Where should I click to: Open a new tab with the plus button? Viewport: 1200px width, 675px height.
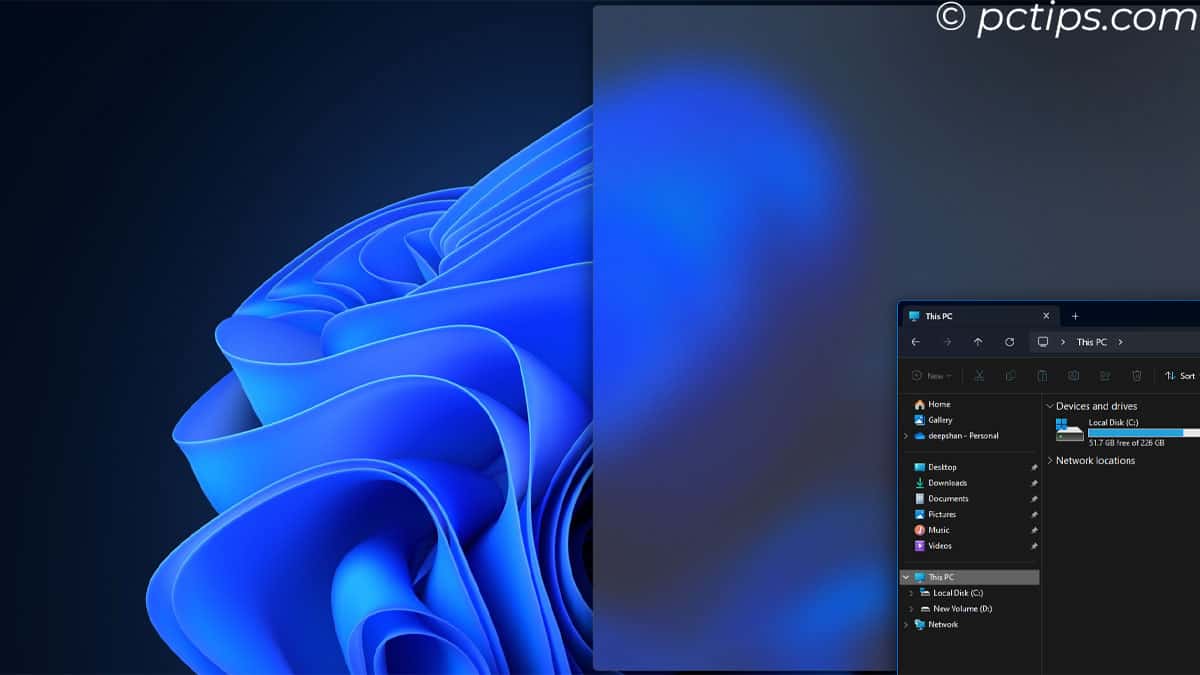(x=1075, y=316)
